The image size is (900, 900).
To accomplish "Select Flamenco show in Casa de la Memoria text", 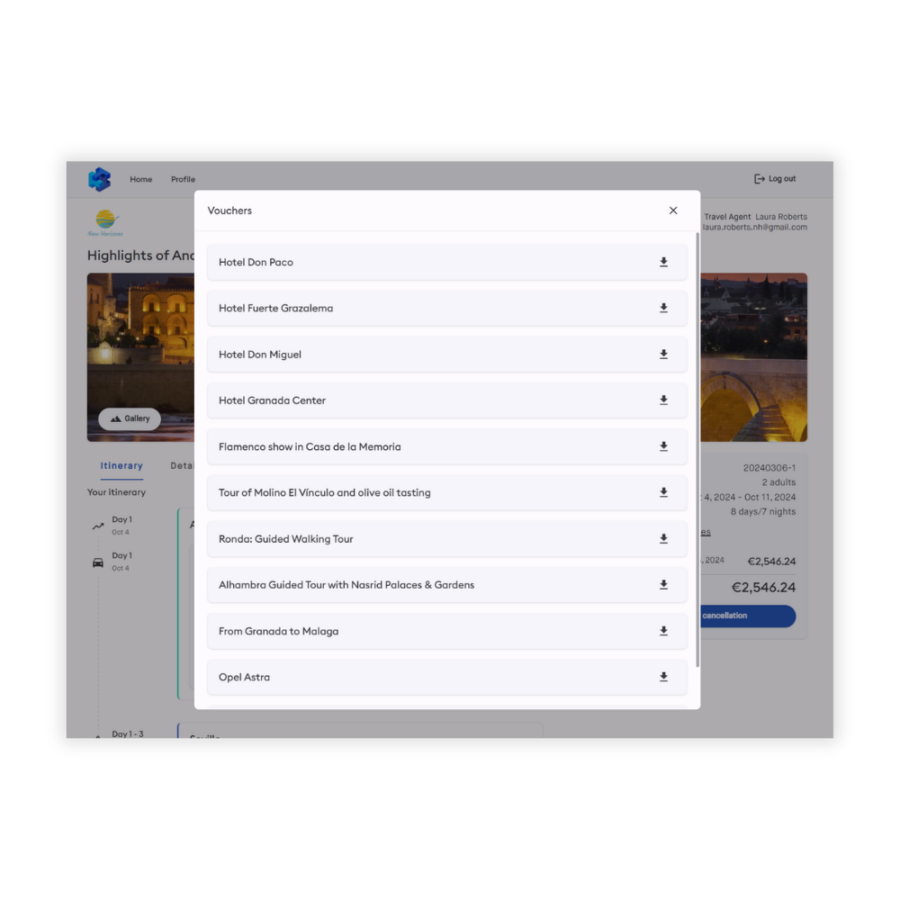I will click(310, 447).
